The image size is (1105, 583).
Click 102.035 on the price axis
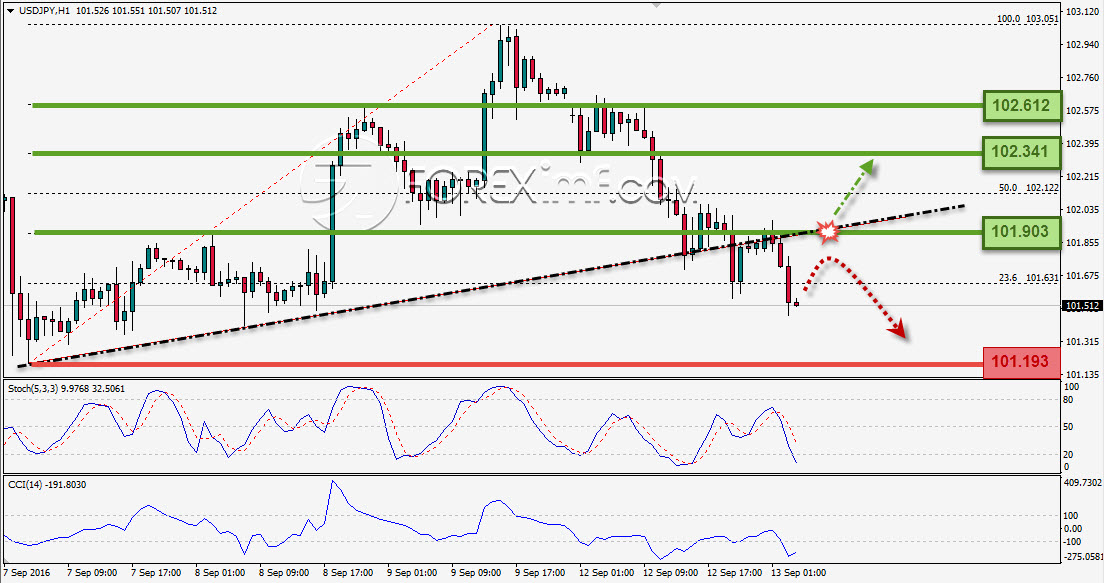click(1082, 209)
